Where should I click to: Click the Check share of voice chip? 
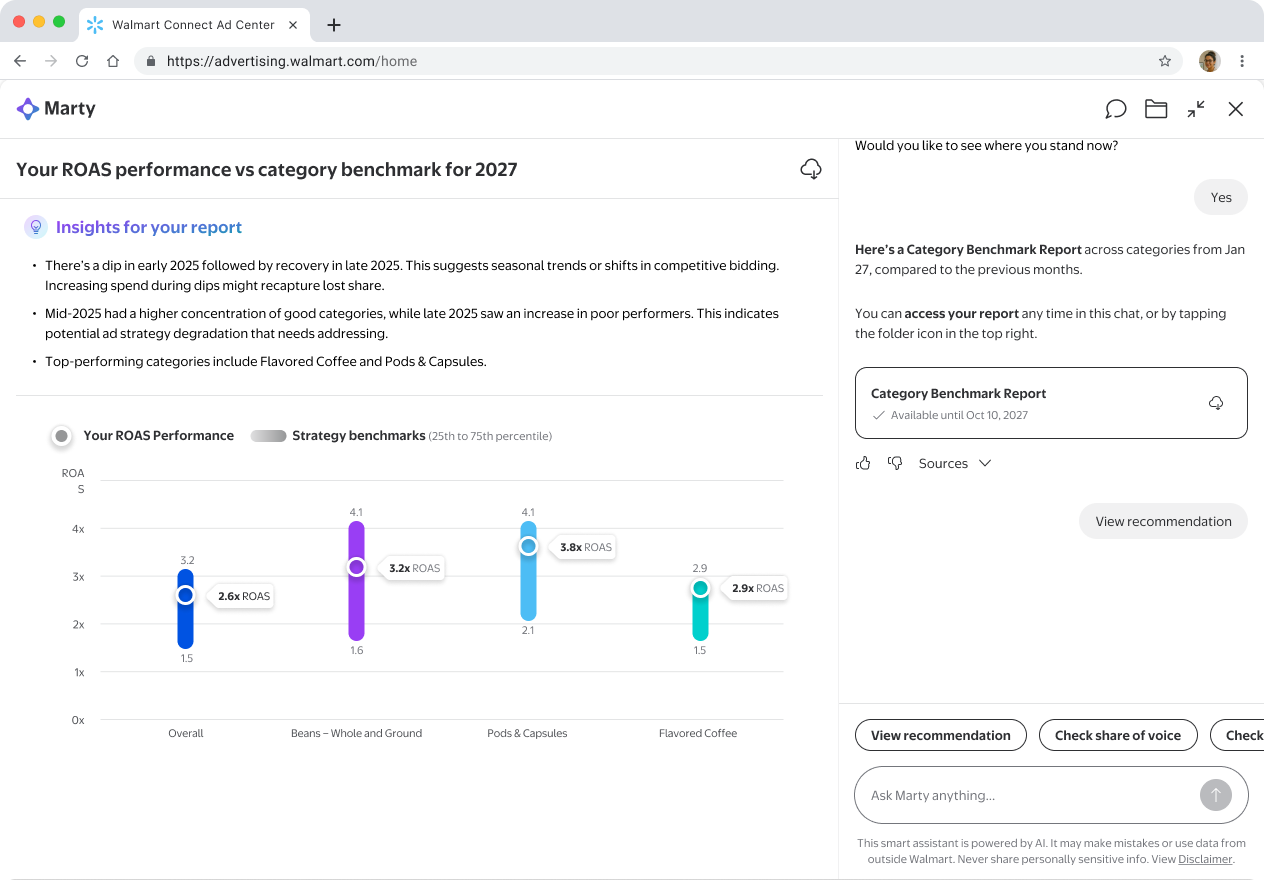(1118, 735)
